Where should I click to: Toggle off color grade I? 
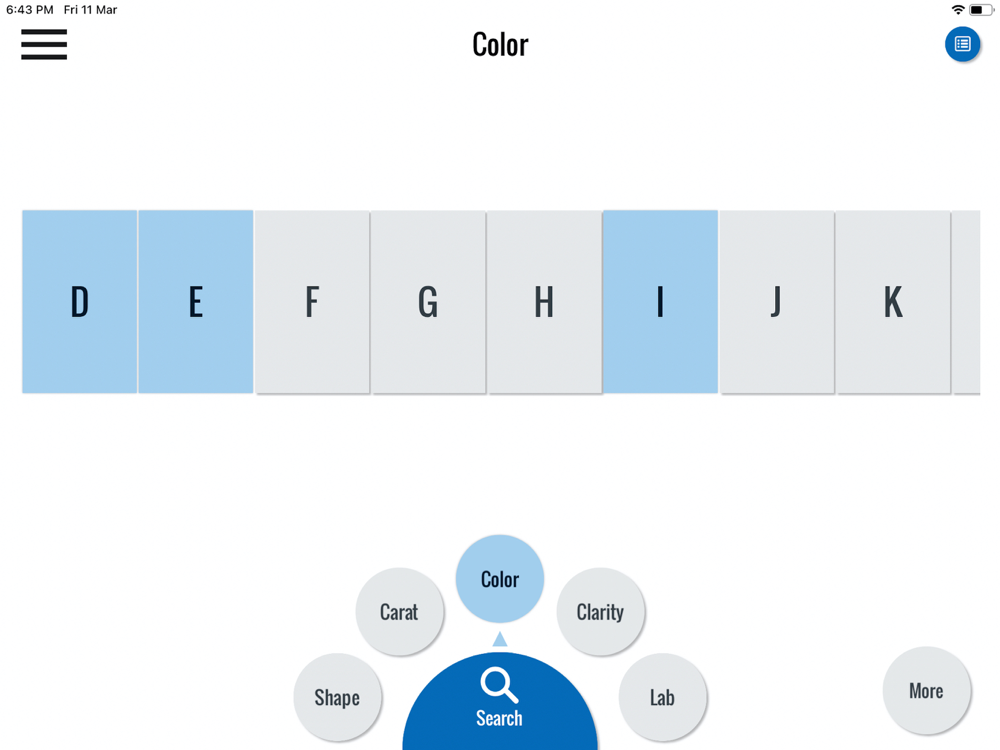[x=660, y=301]
